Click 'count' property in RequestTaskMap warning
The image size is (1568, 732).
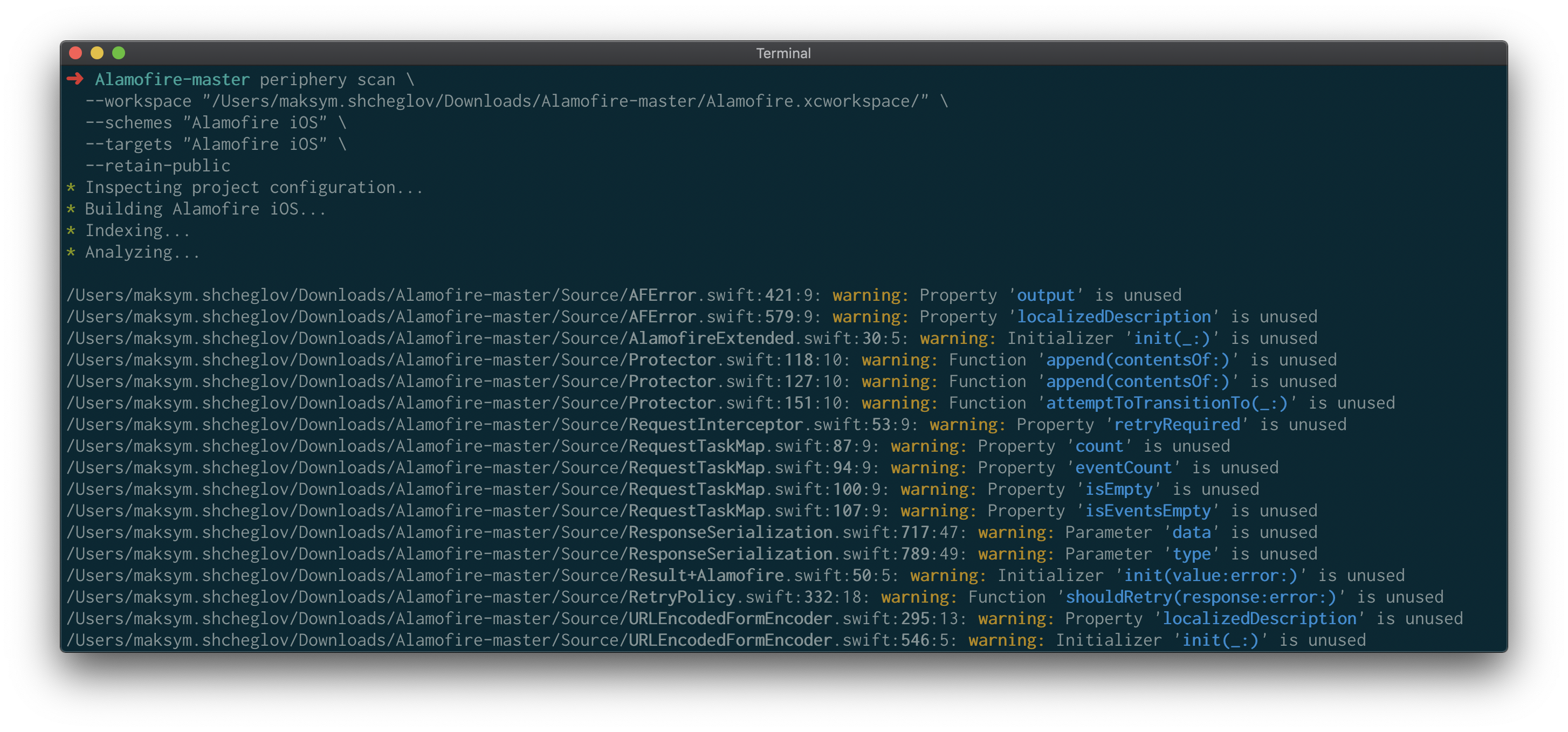(1099, 447)
